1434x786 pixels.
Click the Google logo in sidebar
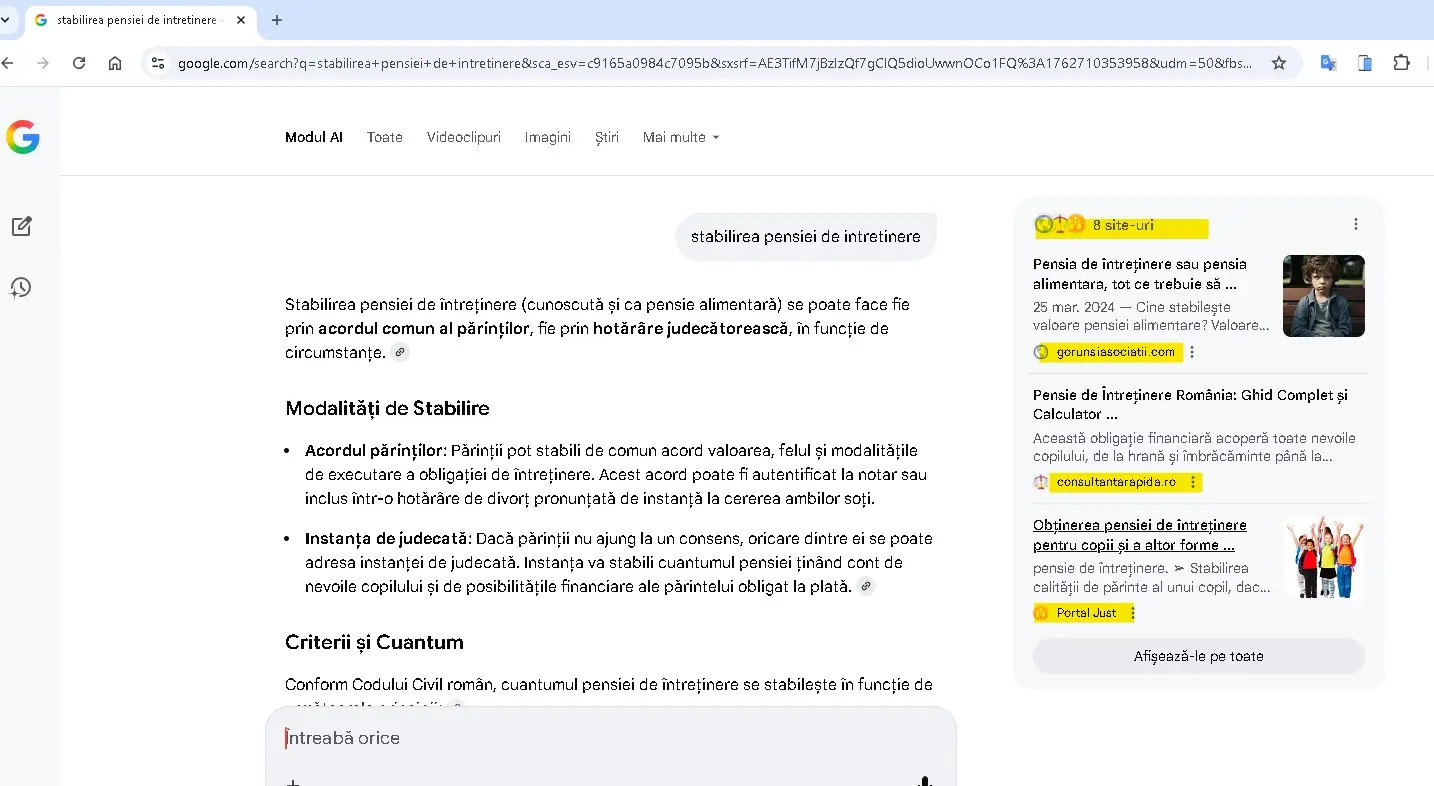(x=23, y=137)
